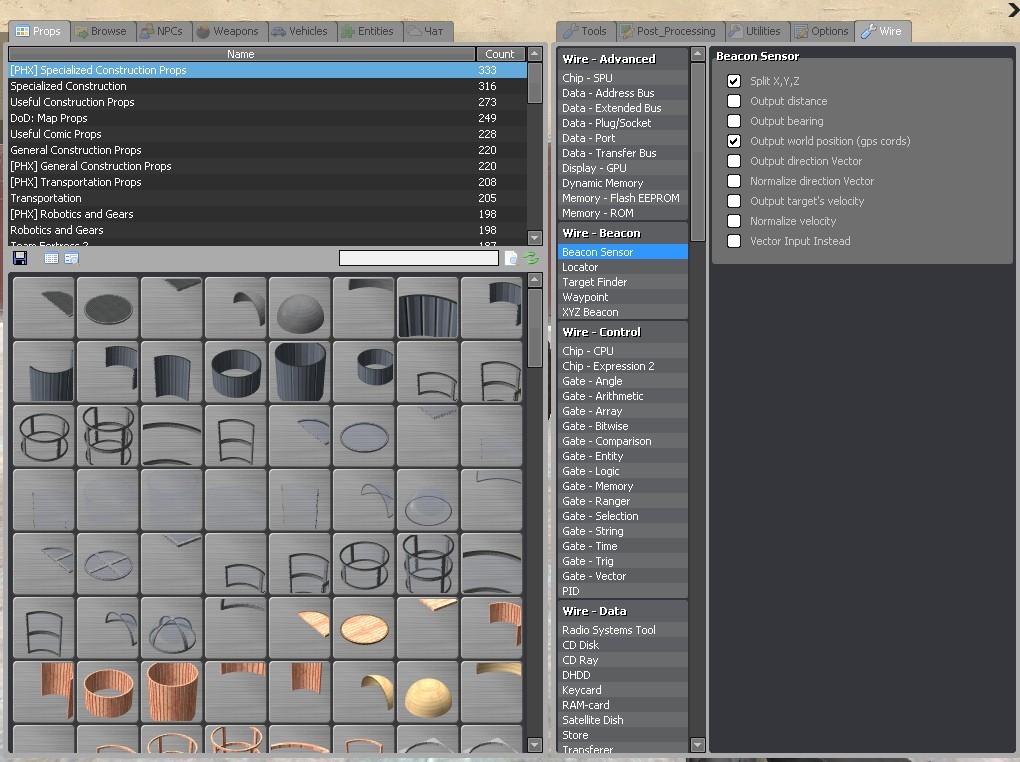
Task: Click the arrow icon at top-right corner
Action: [1012, 11]
